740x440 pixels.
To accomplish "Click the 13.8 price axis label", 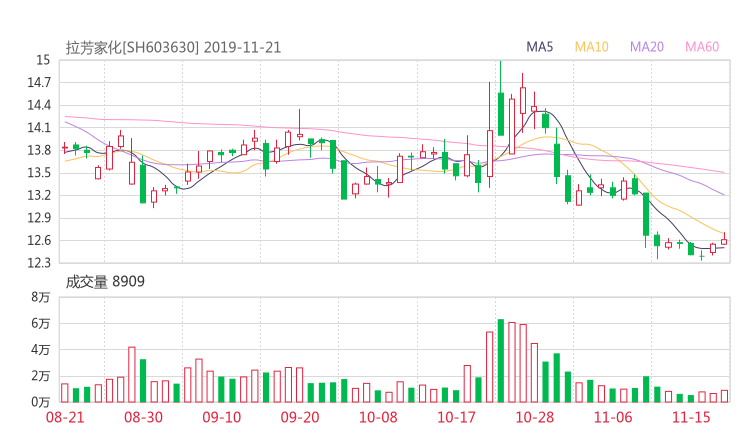I will coord(39,150).
